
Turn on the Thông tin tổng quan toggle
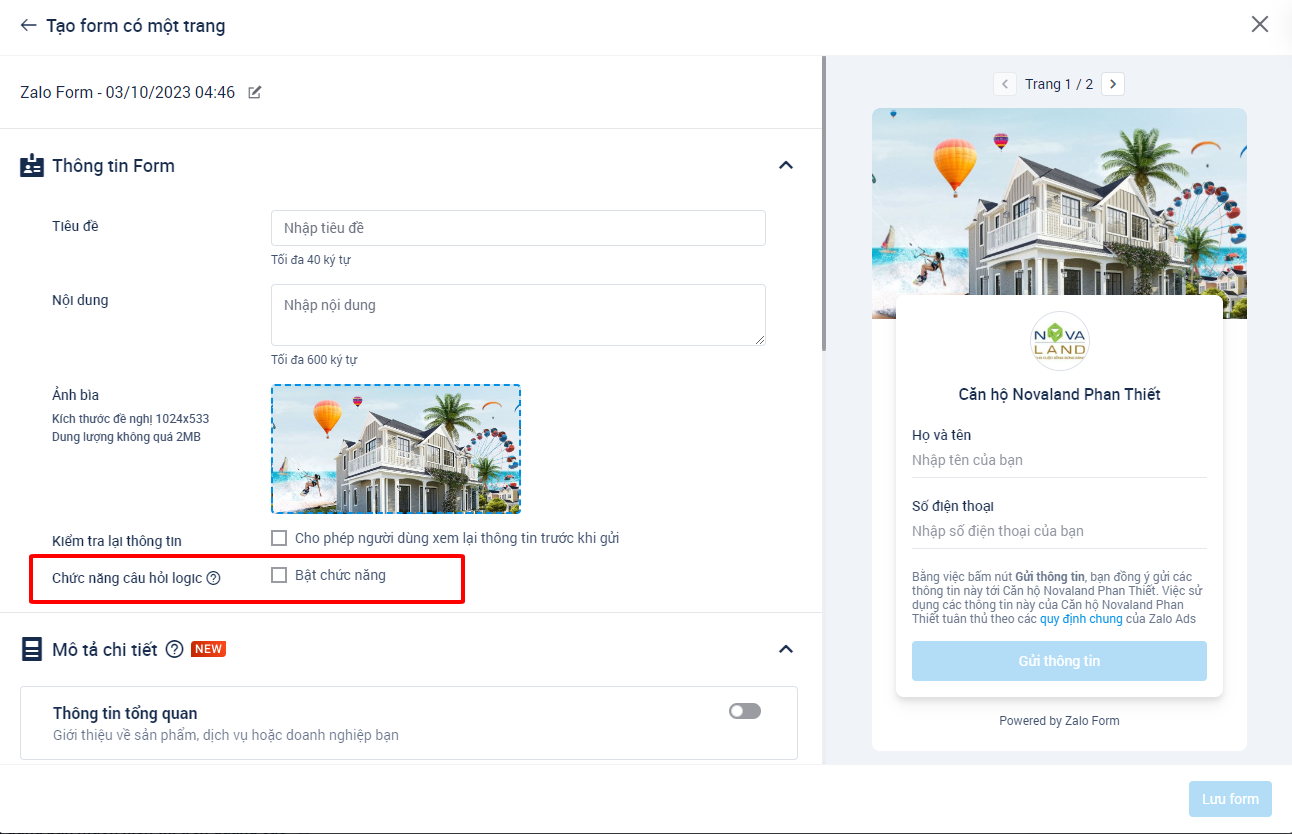click(x=744, y=710)
